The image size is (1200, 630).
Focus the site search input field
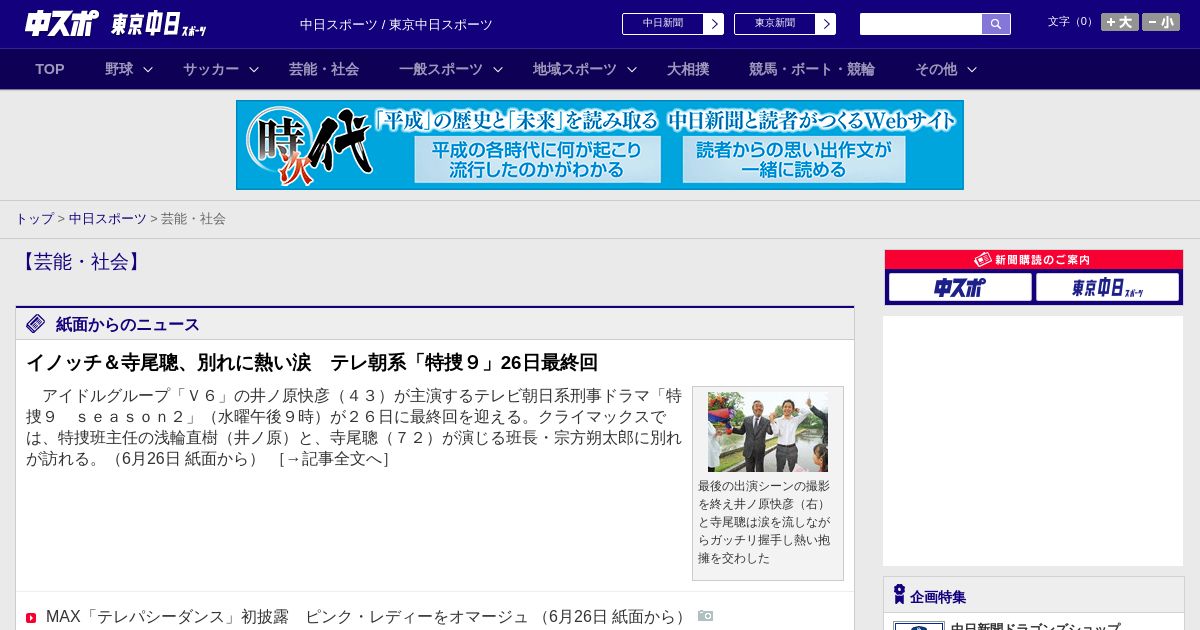(921, 24)
